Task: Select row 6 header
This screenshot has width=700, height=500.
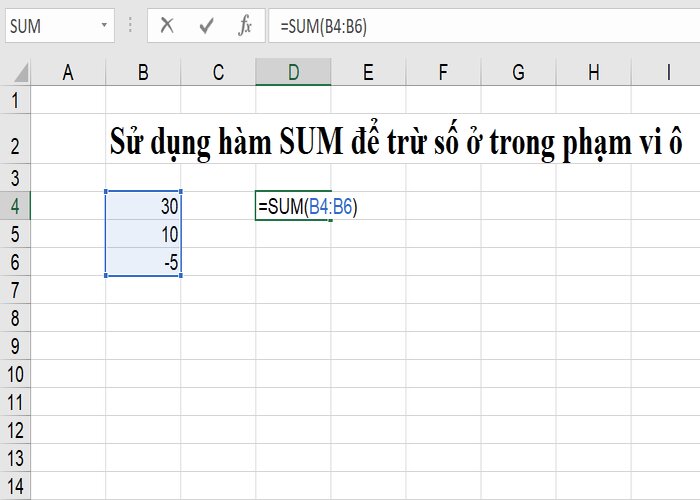Action: (x=15, y=262)
